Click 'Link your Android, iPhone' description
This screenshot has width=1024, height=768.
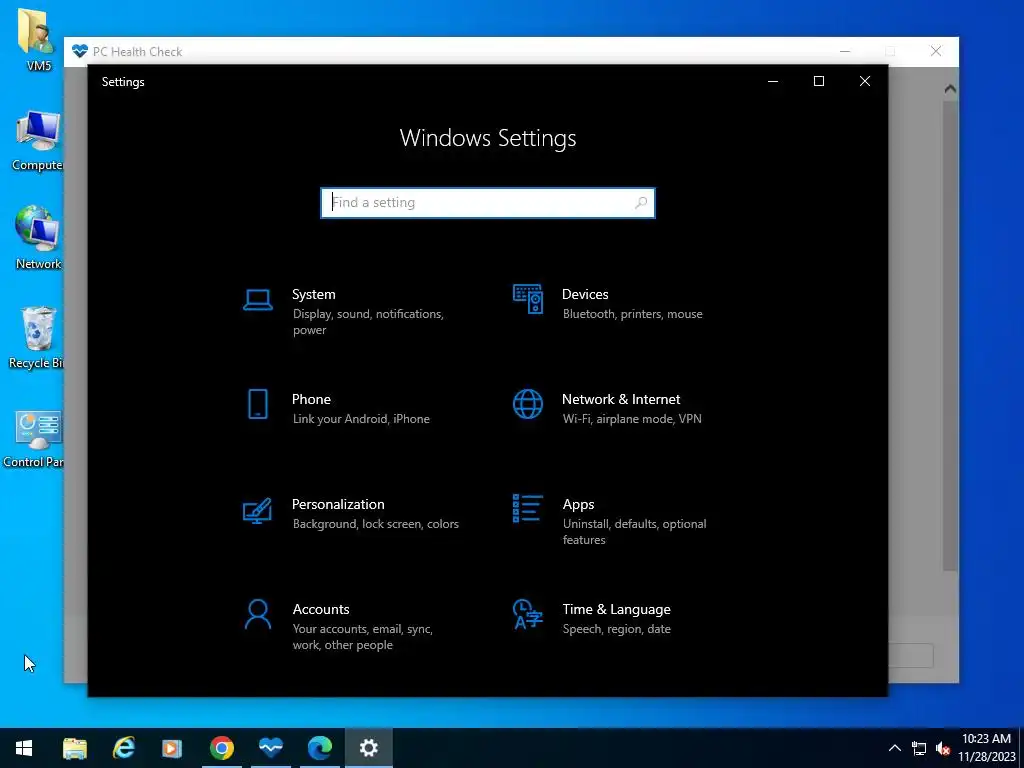[361, 419]
